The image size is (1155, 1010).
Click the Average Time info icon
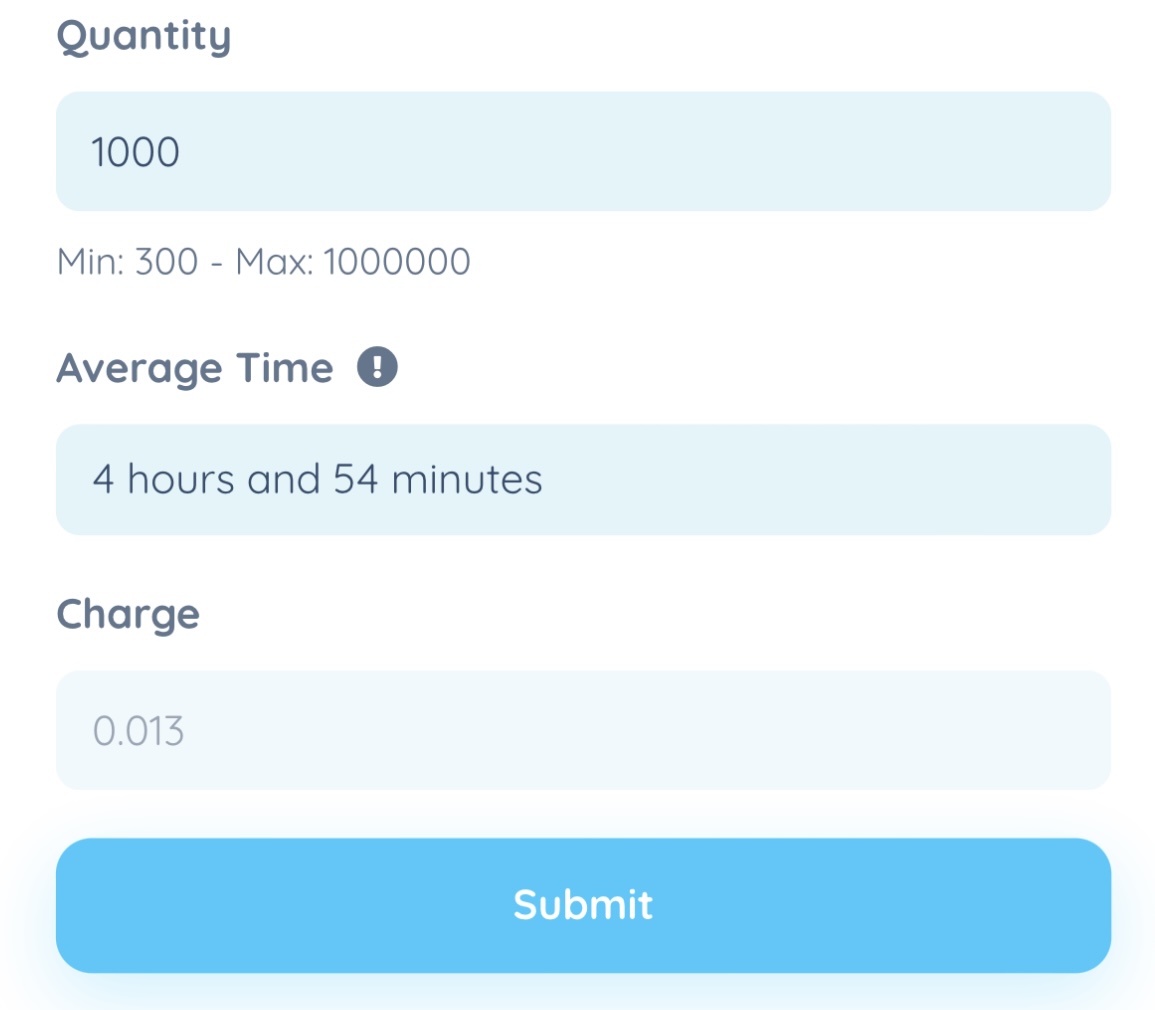377,367
